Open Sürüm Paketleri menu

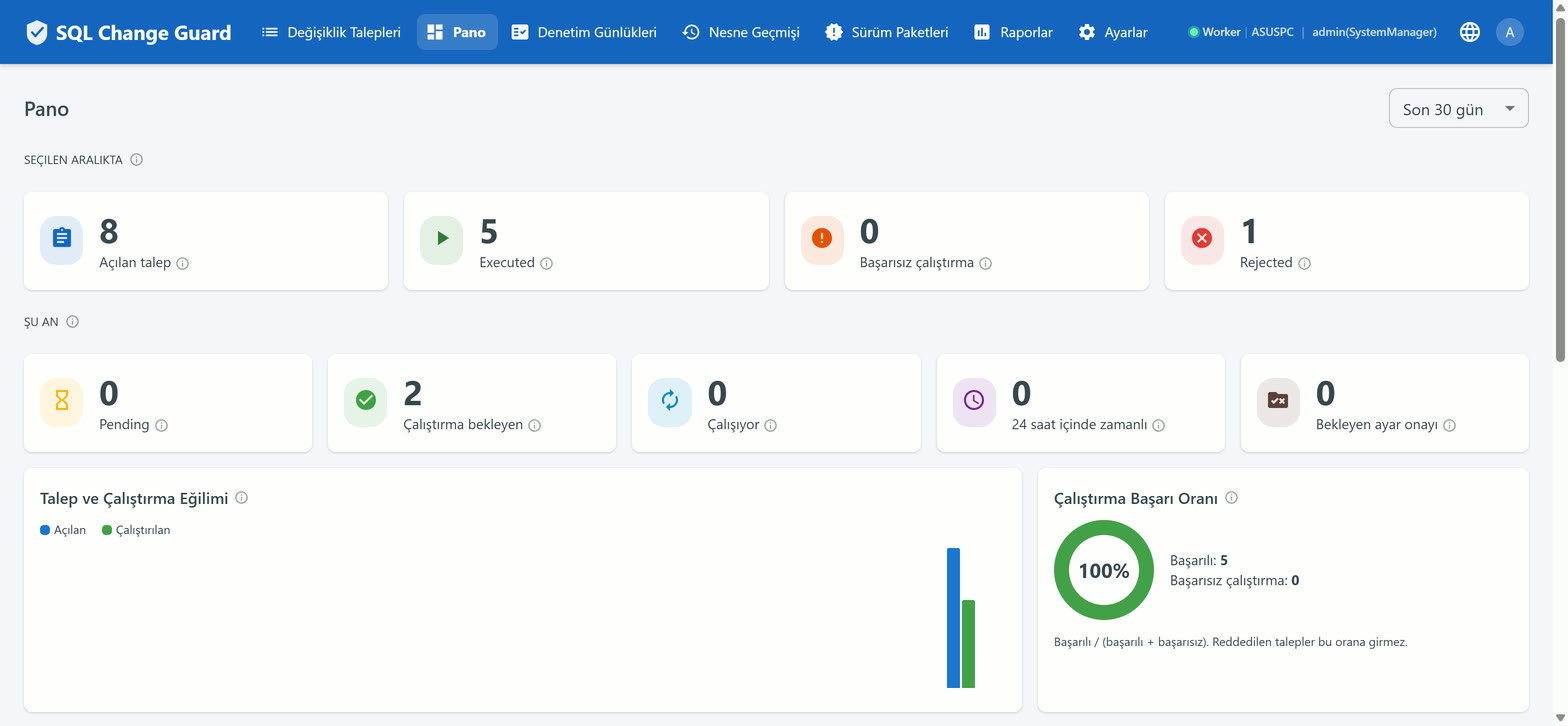coord(887,32)
